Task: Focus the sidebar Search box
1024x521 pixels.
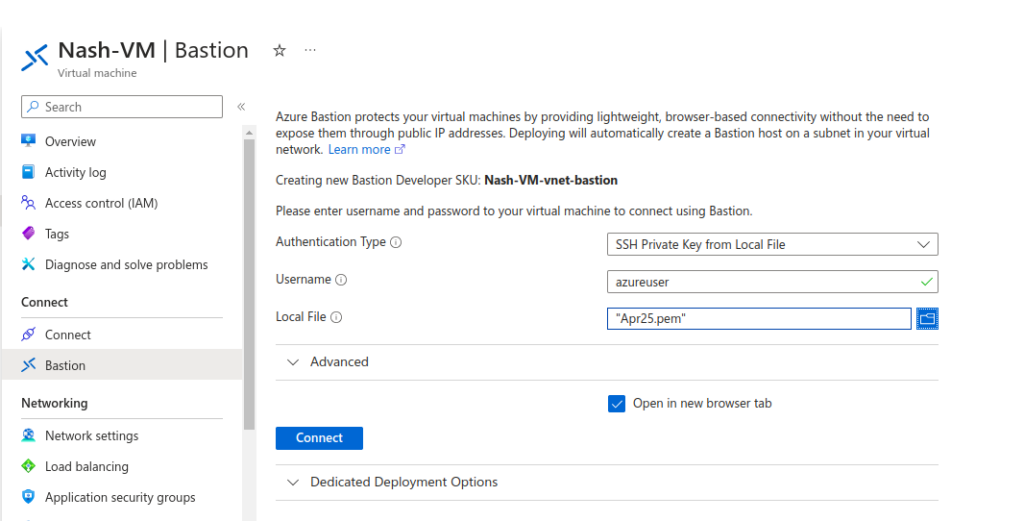Action: (x=122, y=107)
